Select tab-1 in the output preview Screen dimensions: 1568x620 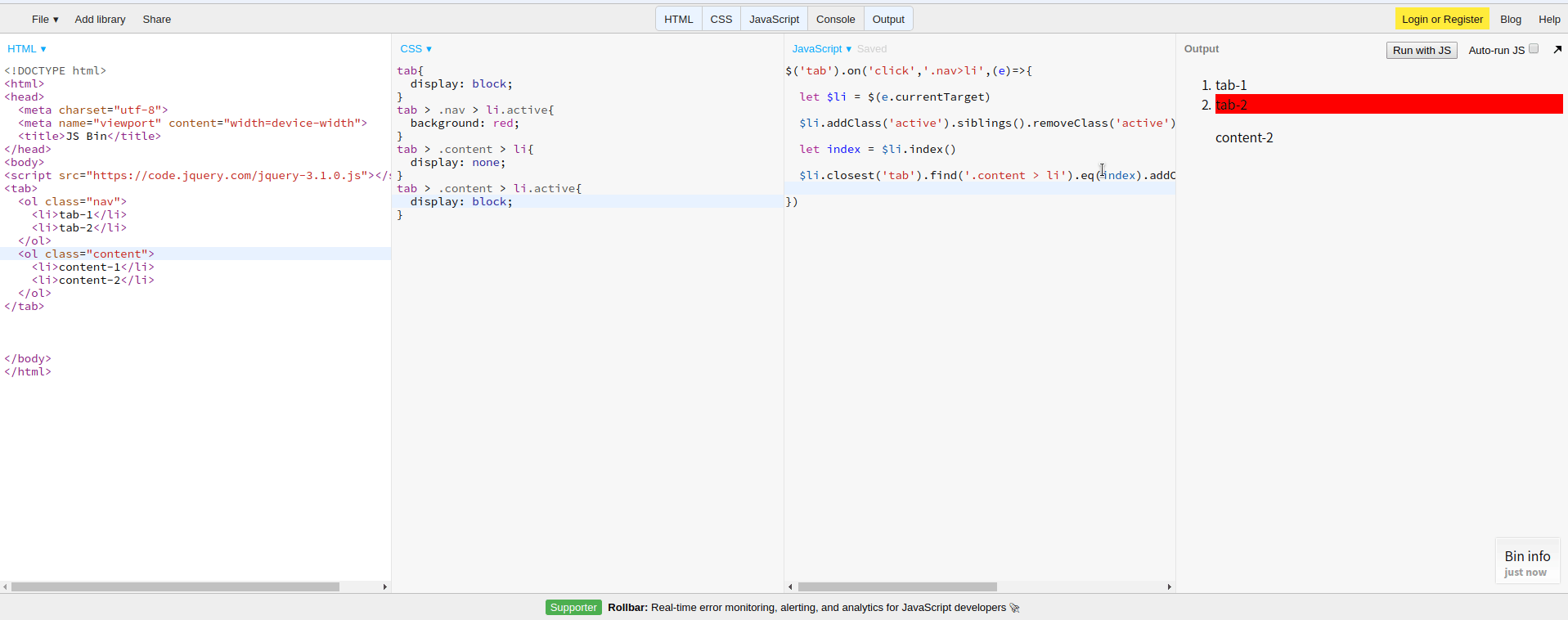point(1231,85)
